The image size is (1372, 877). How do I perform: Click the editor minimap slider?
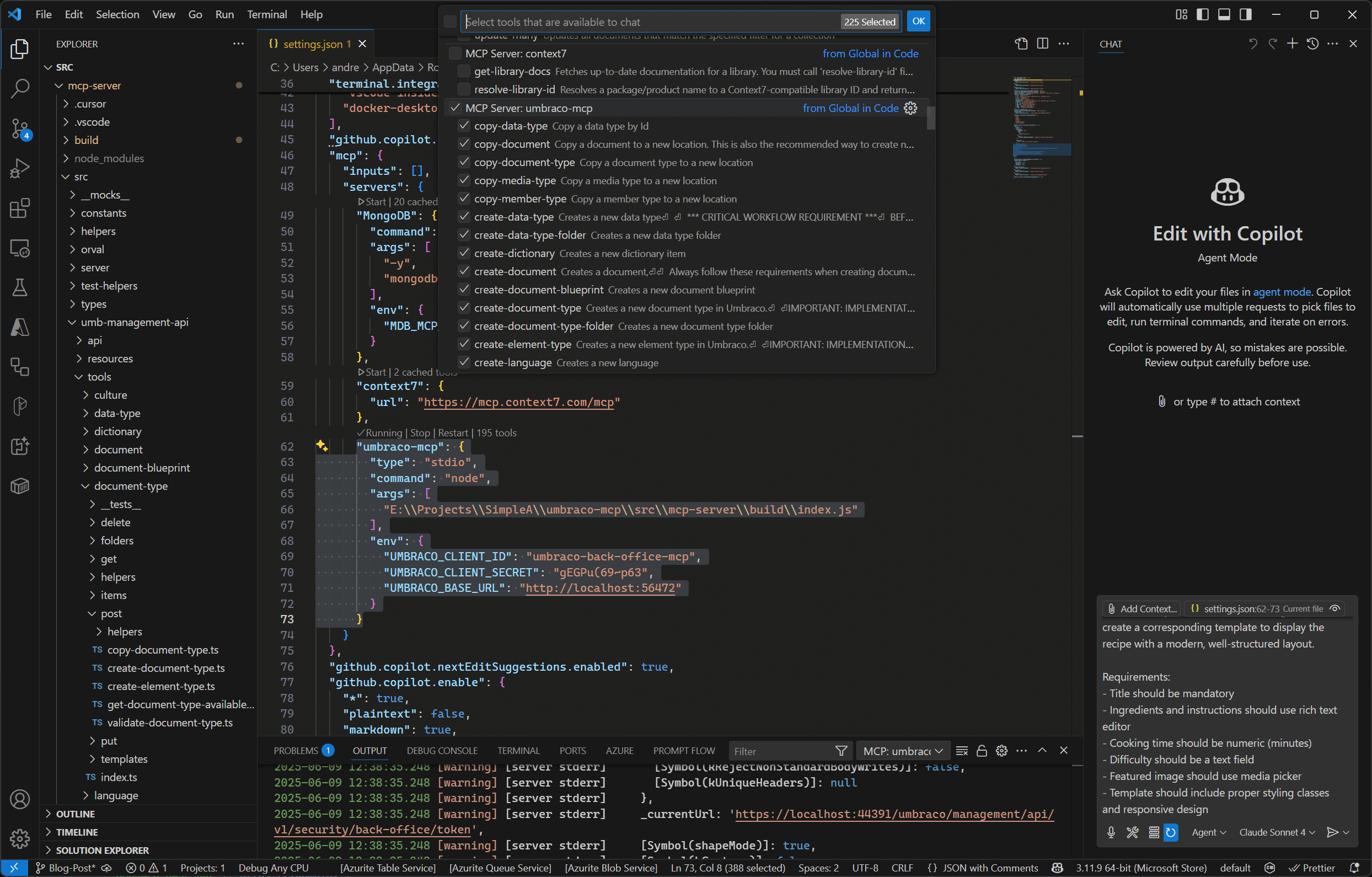pos(1042,150)
